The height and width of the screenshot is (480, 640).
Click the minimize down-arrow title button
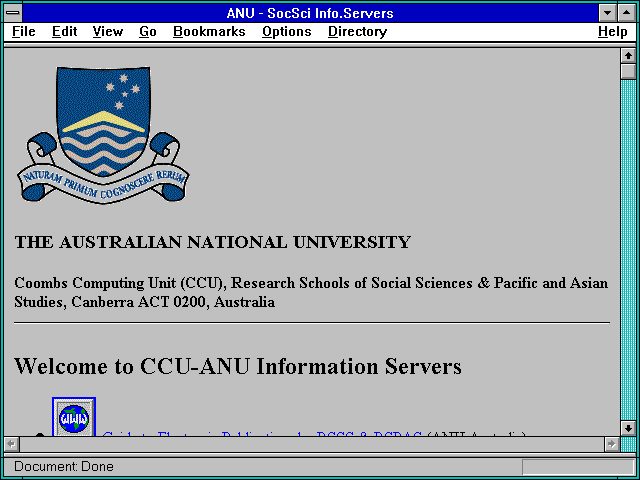click(x=607, y=13)
